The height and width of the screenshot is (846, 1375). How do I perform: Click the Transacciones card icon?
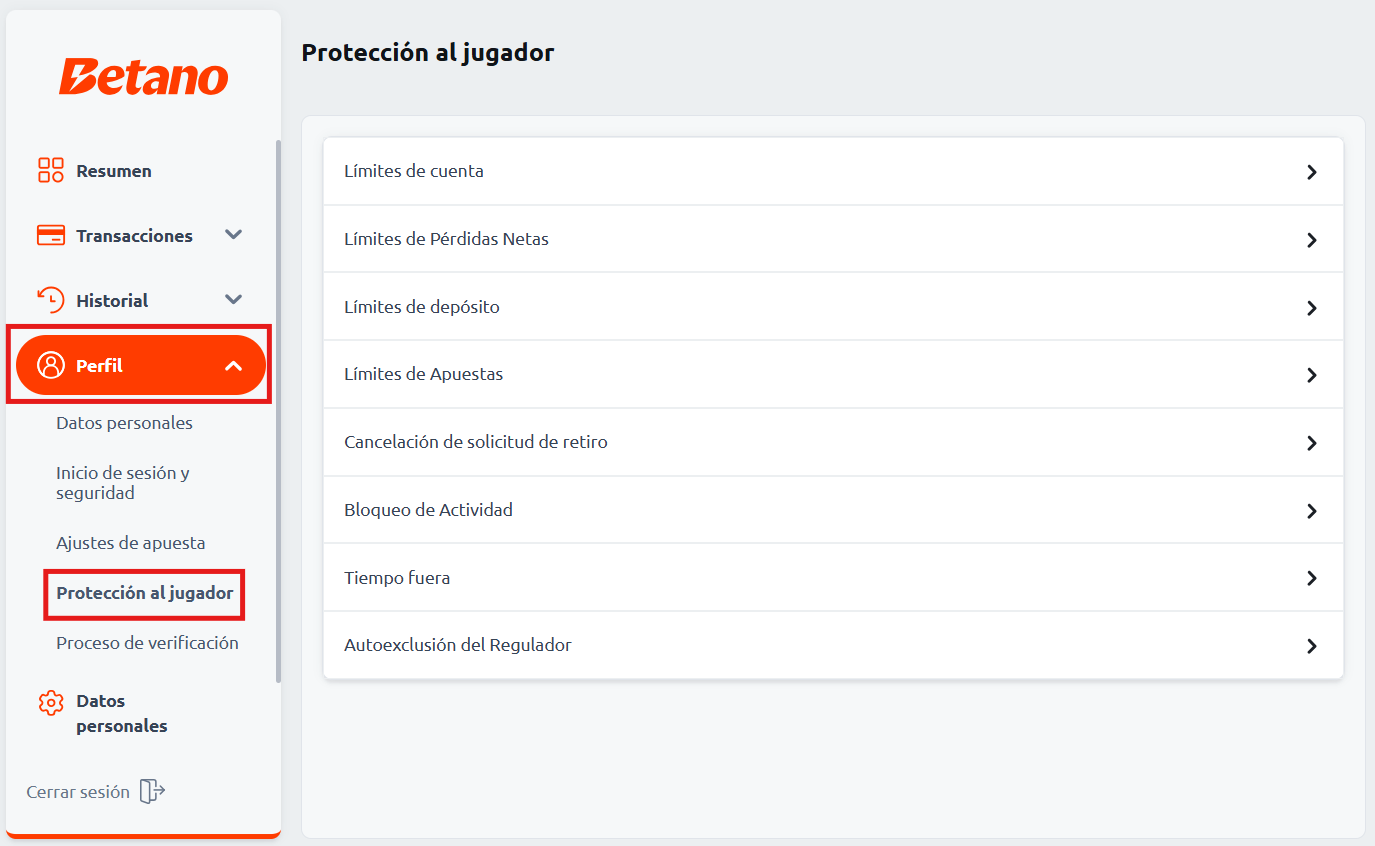coord(51,236)
